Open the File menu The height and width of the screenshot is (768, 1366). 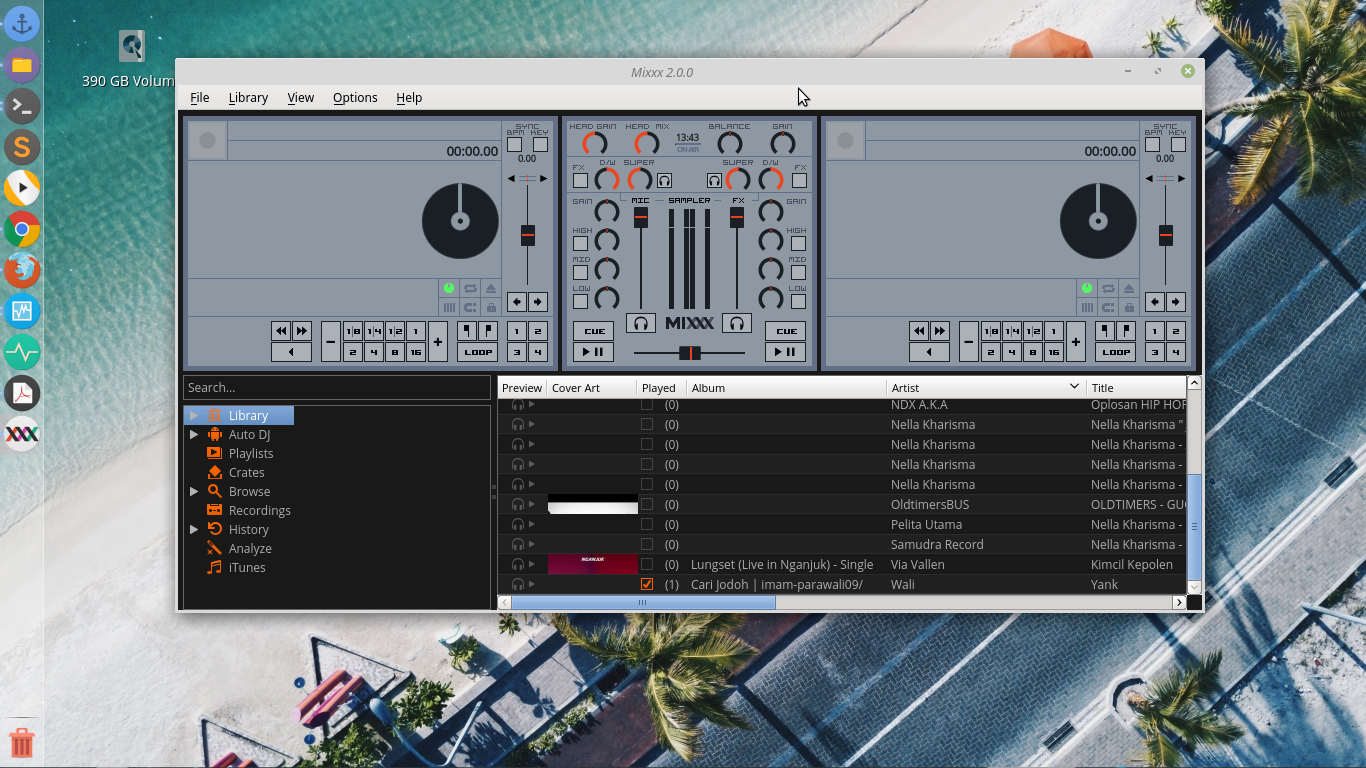pos(200,97)
